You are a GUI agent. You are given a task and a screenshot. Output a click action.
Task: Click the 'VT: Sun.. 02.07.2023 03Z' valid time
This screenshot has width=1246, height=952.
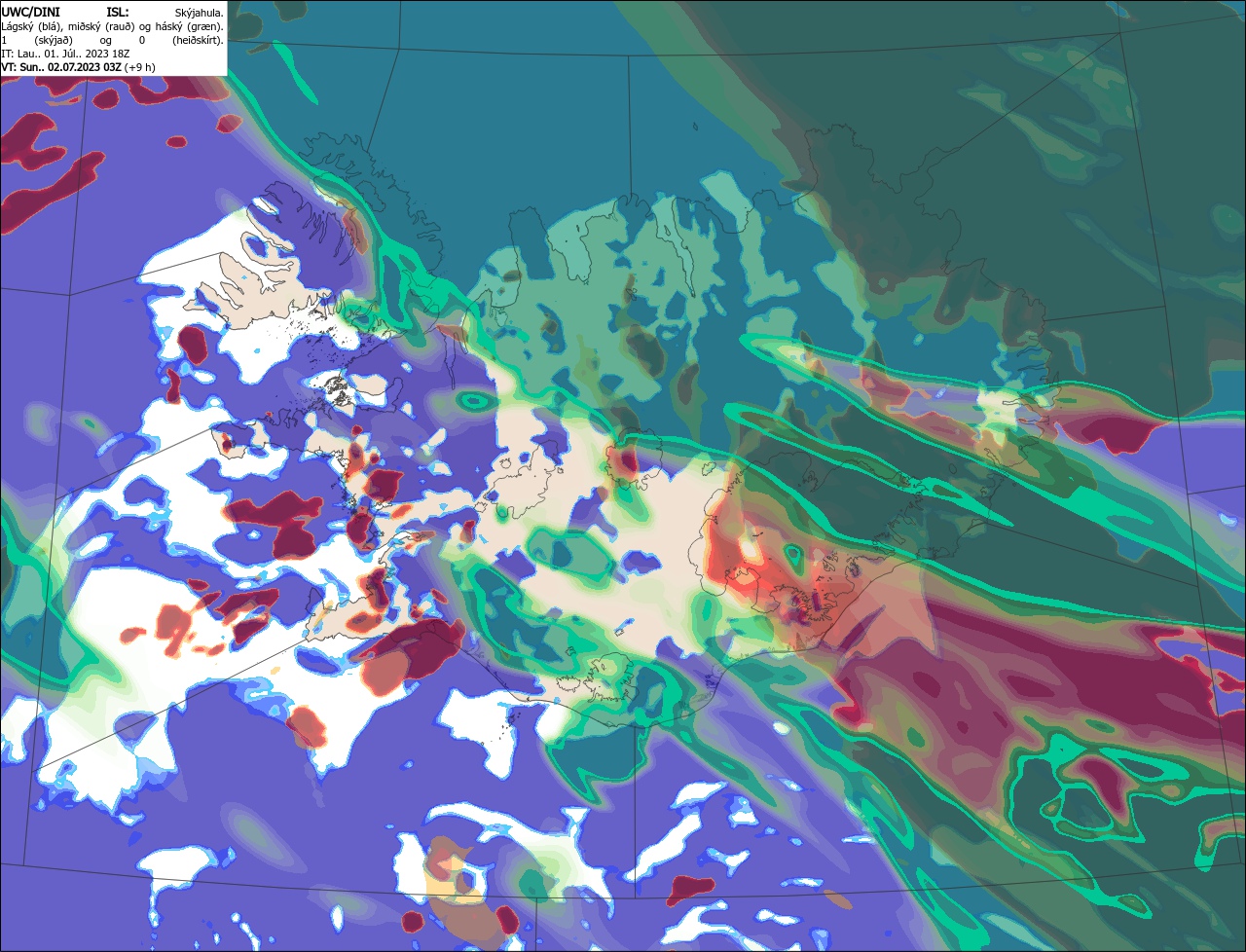[60, 67]
